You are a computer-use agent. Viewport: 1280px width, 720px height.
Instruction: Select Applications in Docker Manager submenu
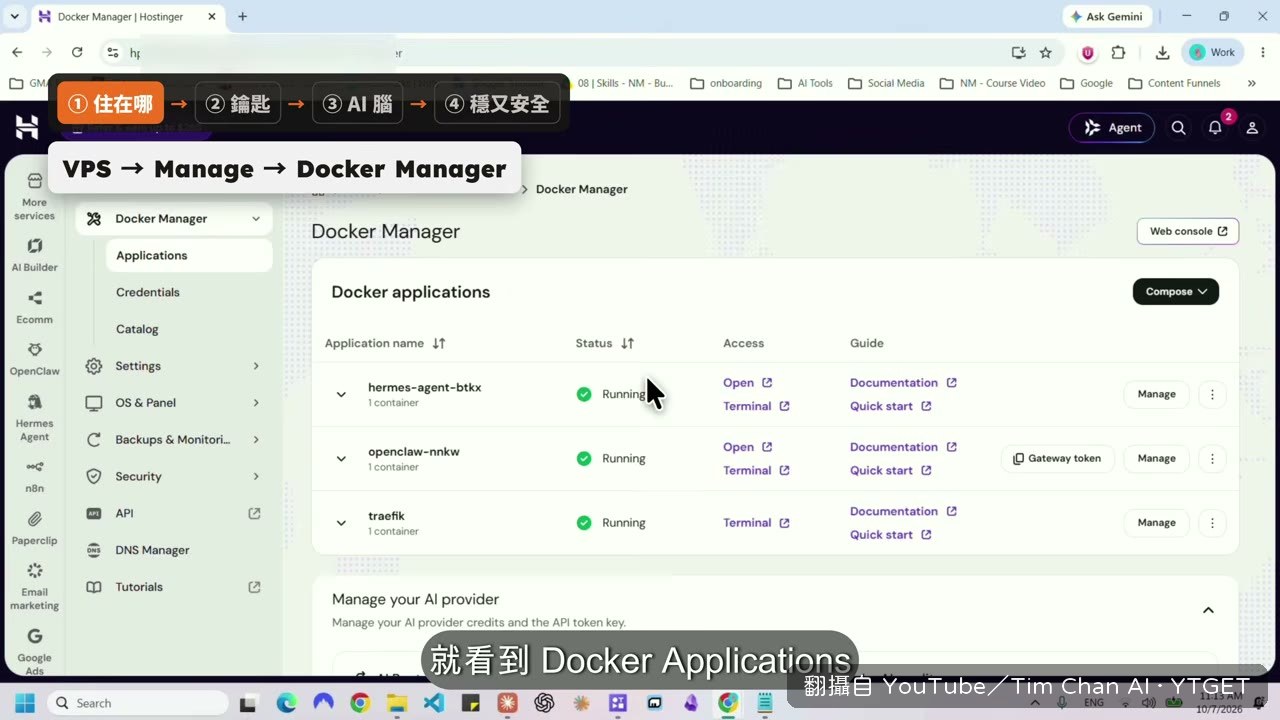189,255
